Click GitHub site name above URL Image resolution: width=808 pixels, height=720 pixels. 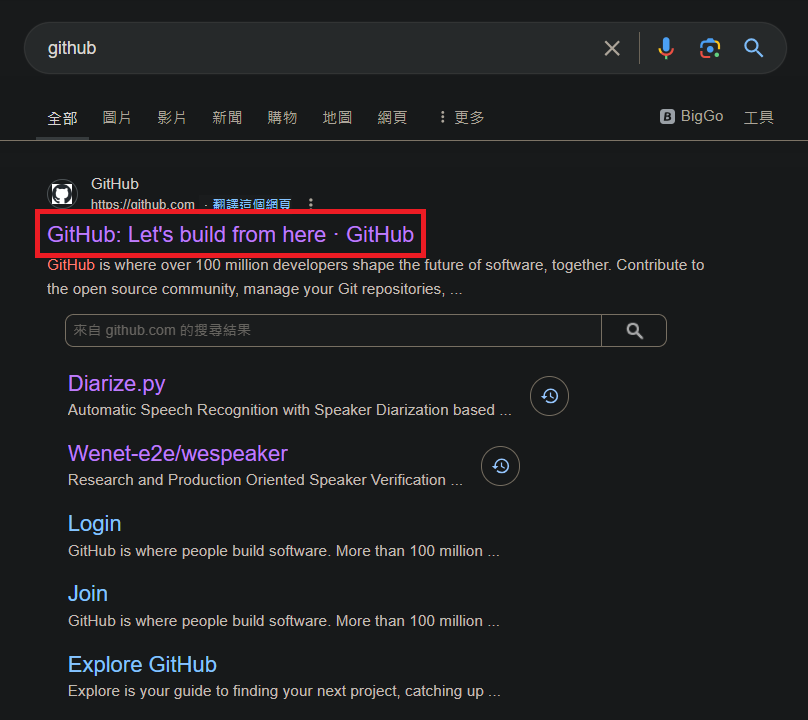pos(115,184)
